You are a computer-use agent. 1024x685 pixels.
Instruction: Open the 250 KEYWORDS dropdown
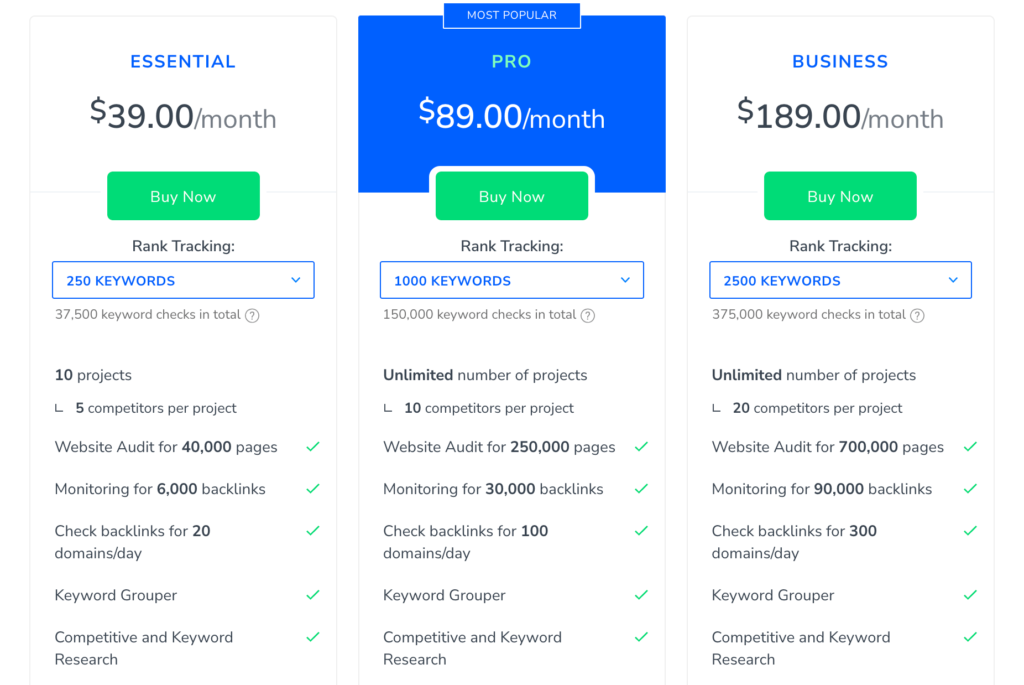pyautogui.click(x=183, y=280)
